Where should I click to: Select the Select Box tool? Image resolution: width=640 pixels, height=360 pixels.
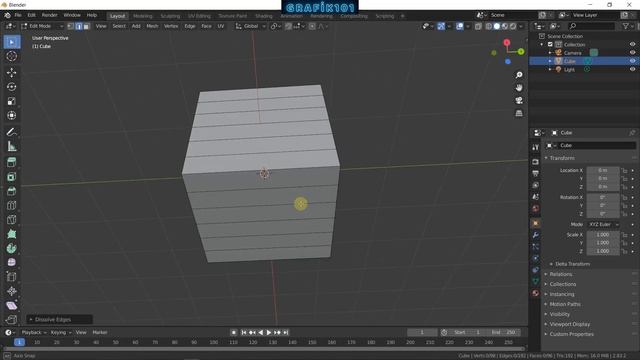pos(12,42)
